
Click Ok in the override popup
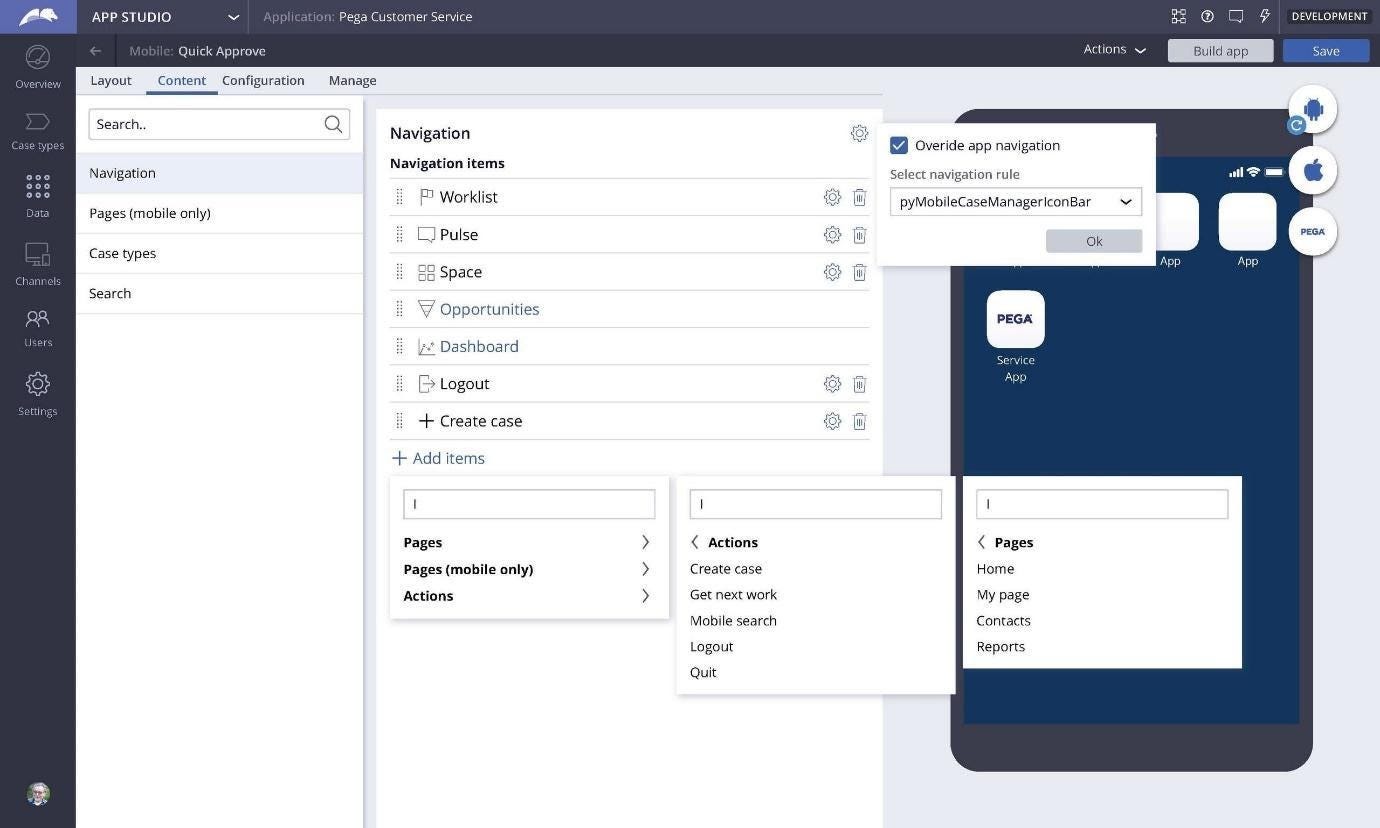[1094, 241]
